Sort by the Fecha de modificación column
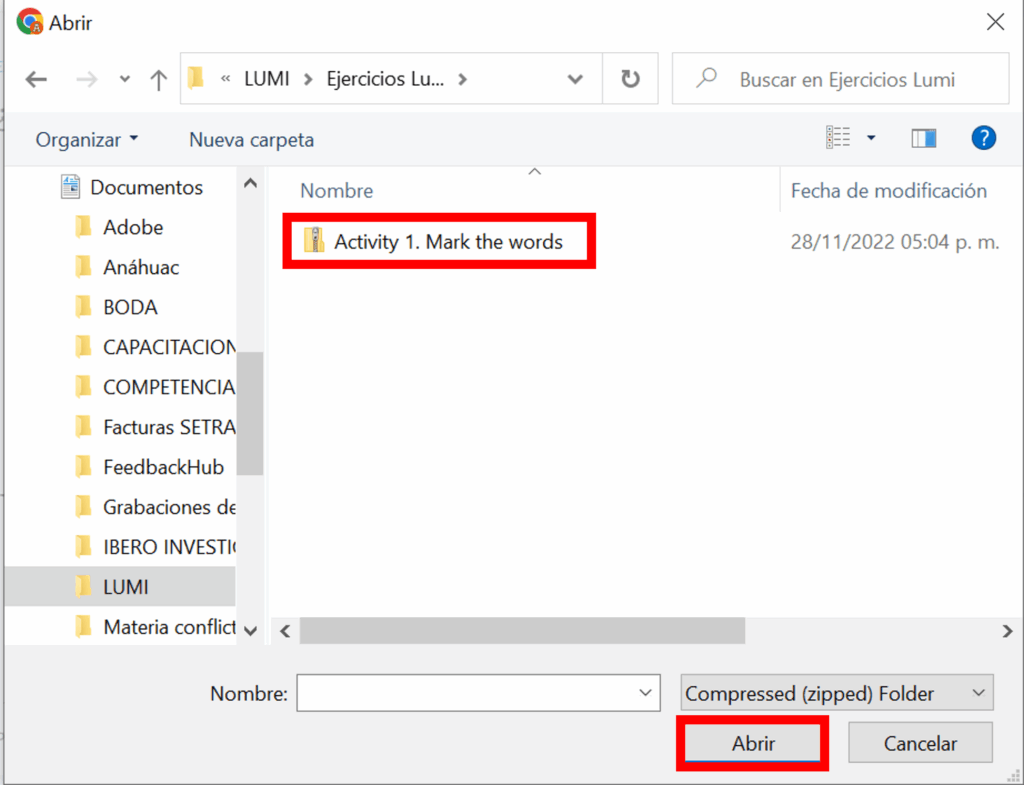The width and height of the screenshot is (1024, 785). pyautogui.click(x=888, y=191)
